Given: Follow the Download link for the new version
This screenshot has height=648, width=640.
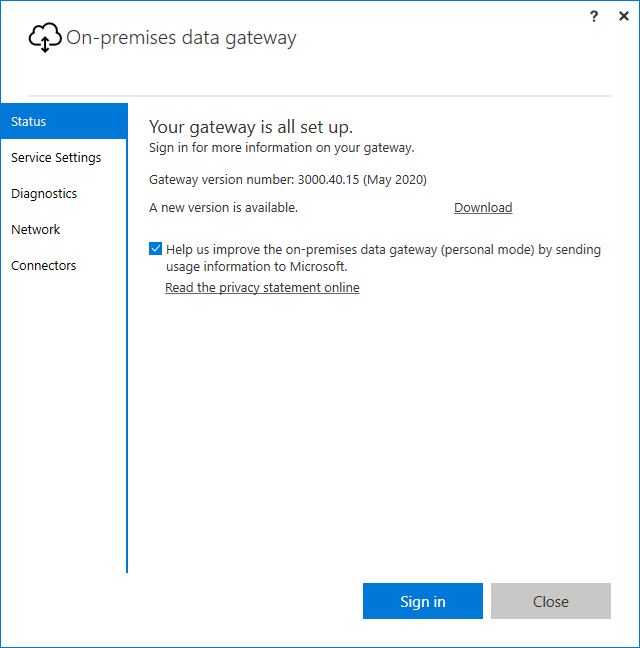Looking at the screenshot, I should click(483, 207).
